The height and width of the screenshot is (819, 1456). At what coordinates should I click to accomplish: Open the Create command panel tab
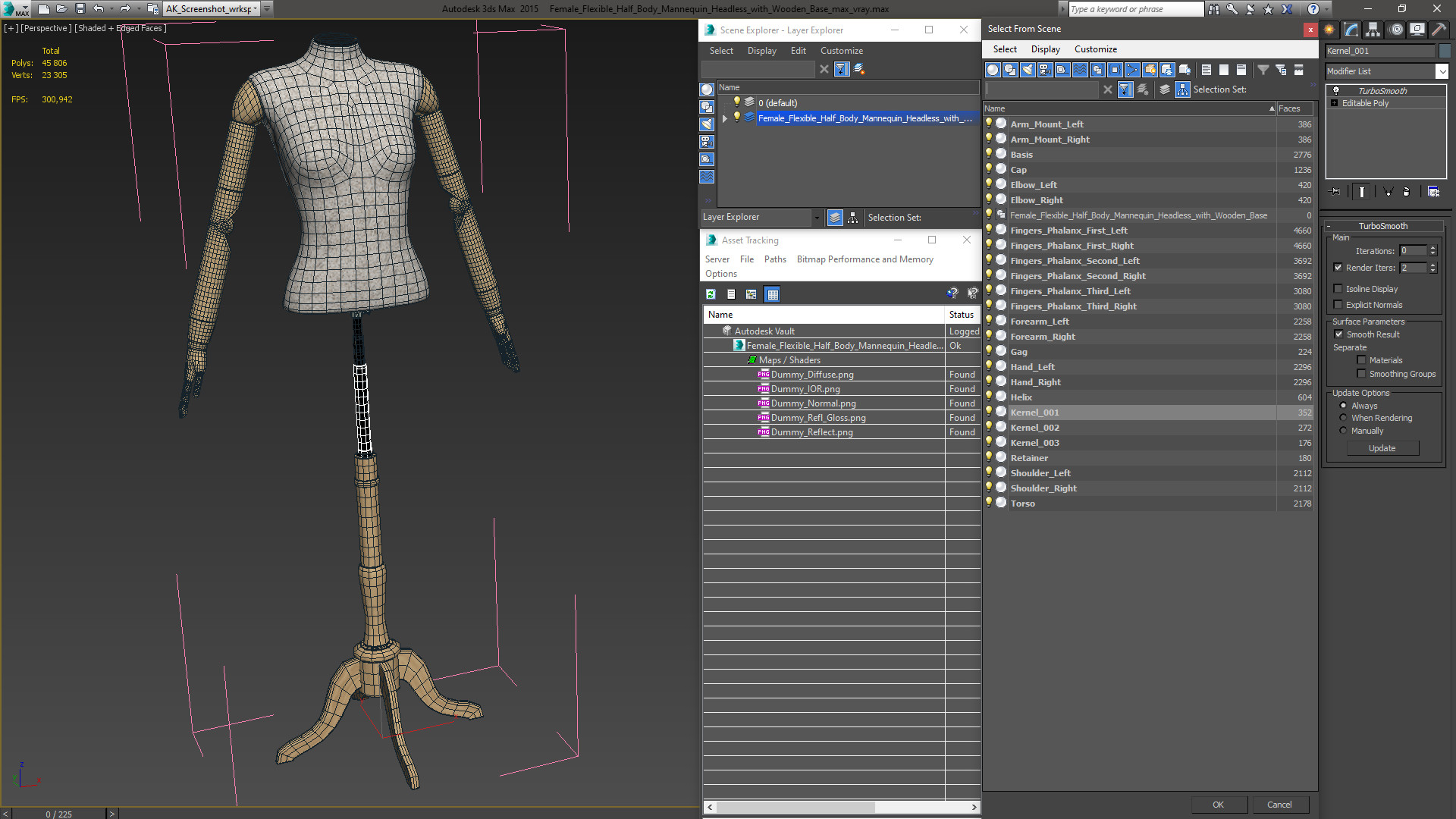point(1329,30)
